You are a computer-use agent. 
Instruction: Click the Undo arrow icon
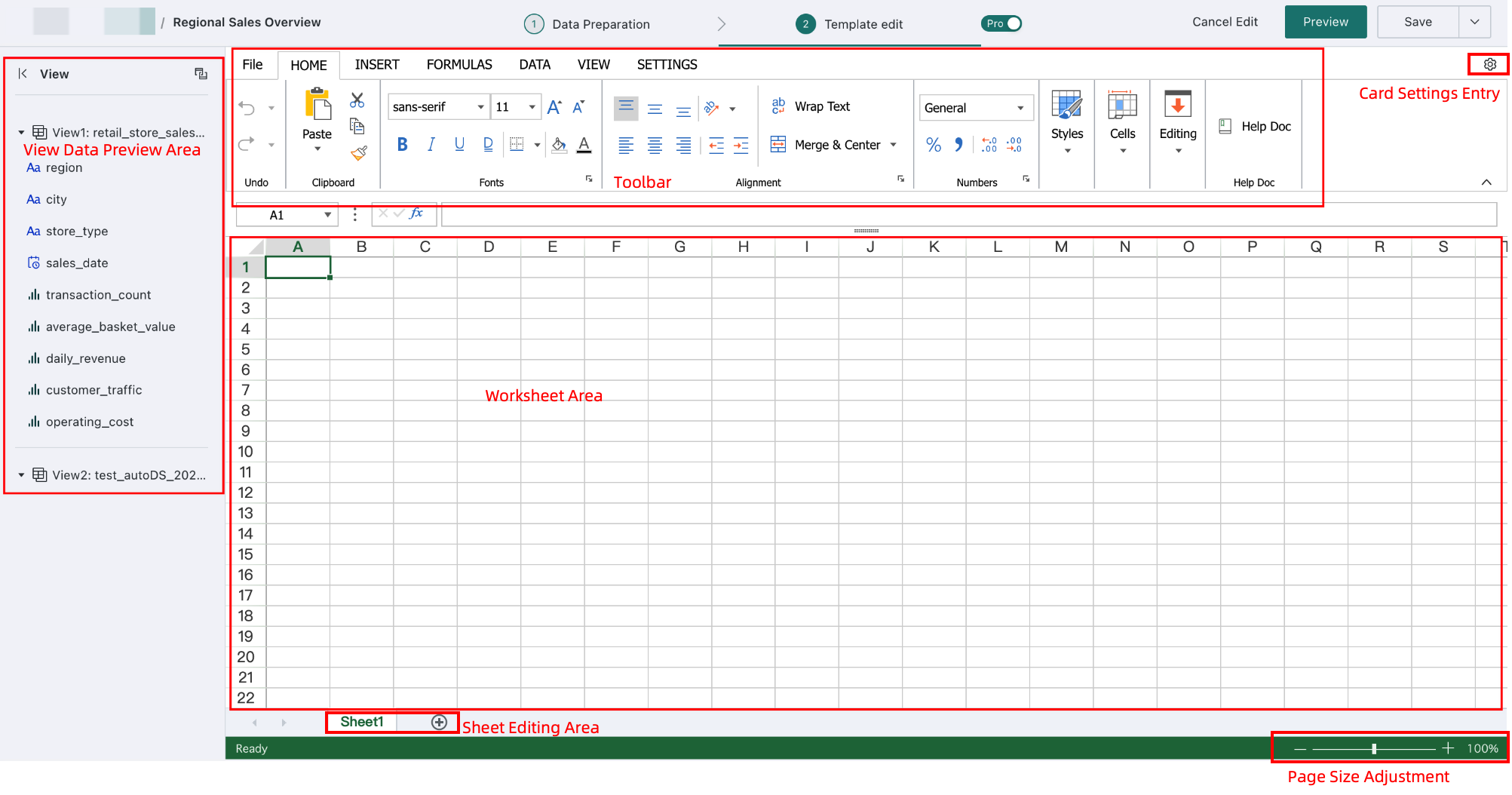[x=247, y=108]
